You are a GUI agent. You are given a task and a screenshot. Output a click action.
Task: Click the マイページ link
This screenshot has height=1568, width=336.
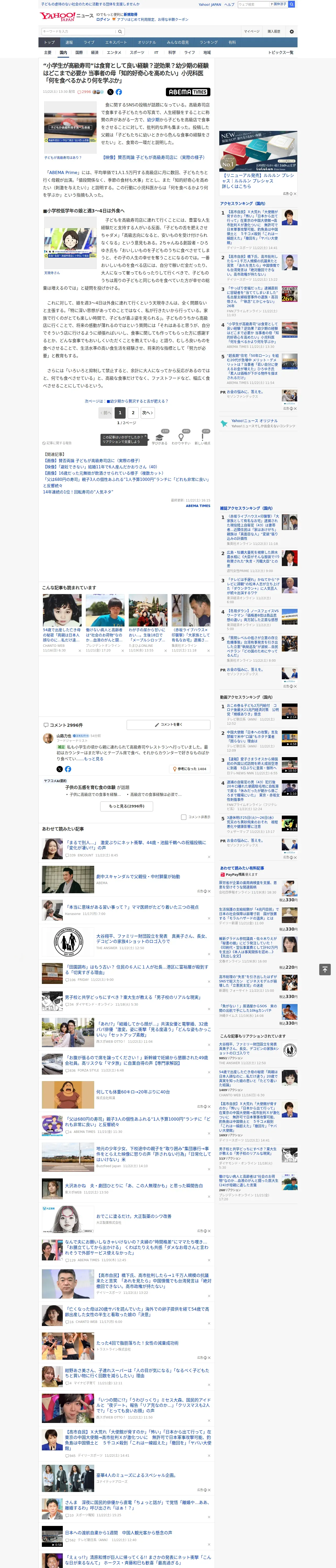coord(252,31)
